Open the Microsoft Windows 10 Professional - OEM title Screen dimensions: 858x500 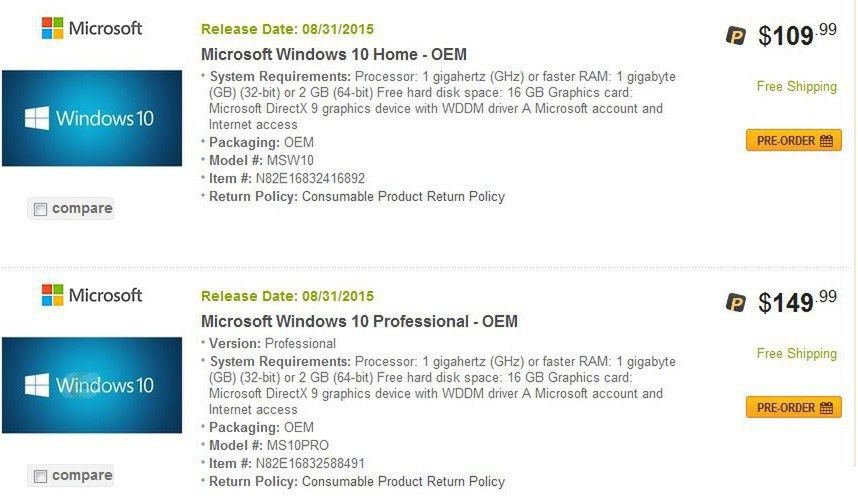(359, 321)
